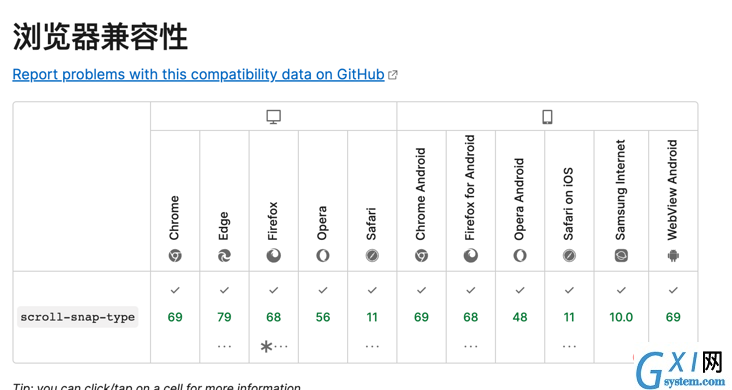
Task: Expand Firefox 68 notes with asterisk
Action: (x=274, y=347)
